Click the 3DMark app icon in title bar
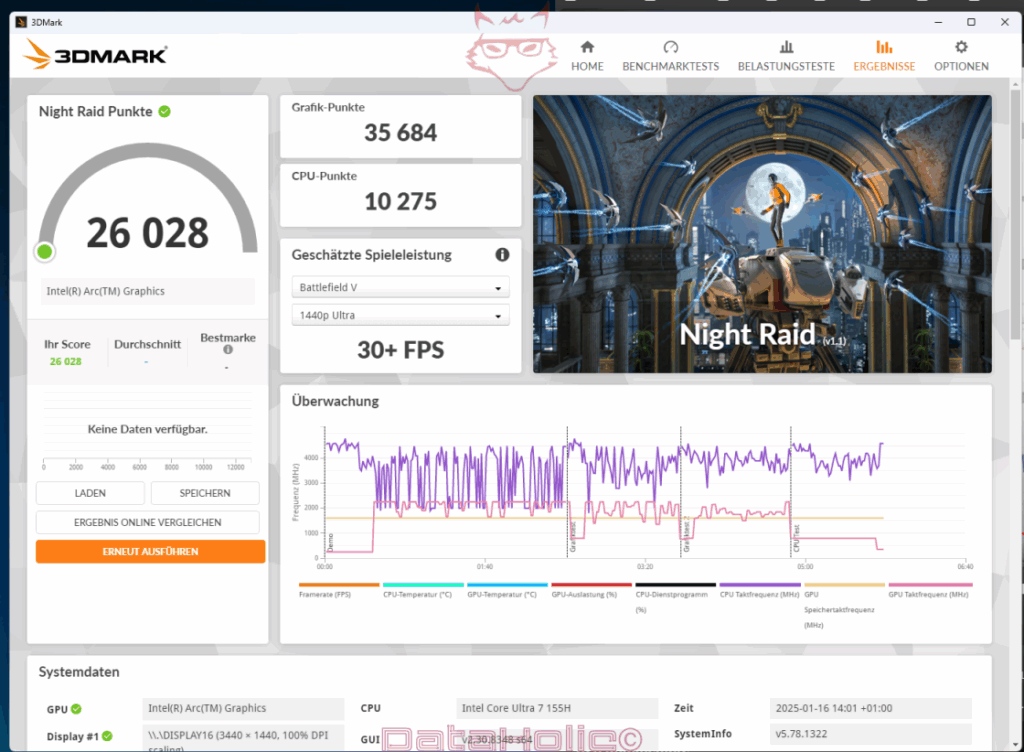The image size is (1024, 752). 21,22
